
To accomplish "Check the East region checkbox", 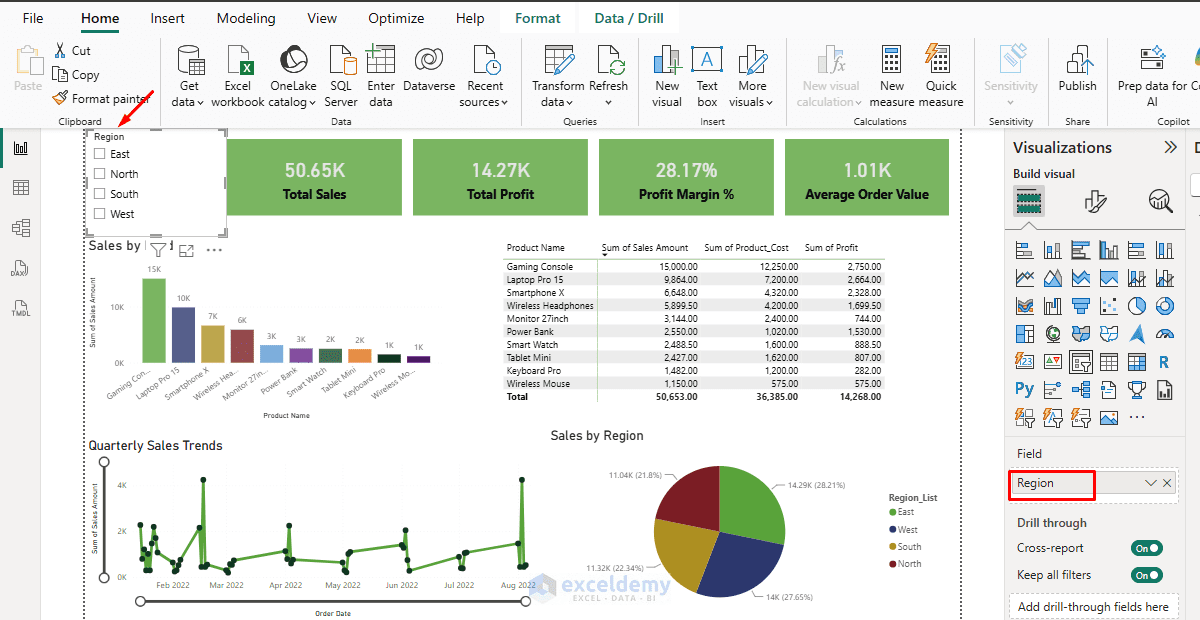I will coord(99,154).
